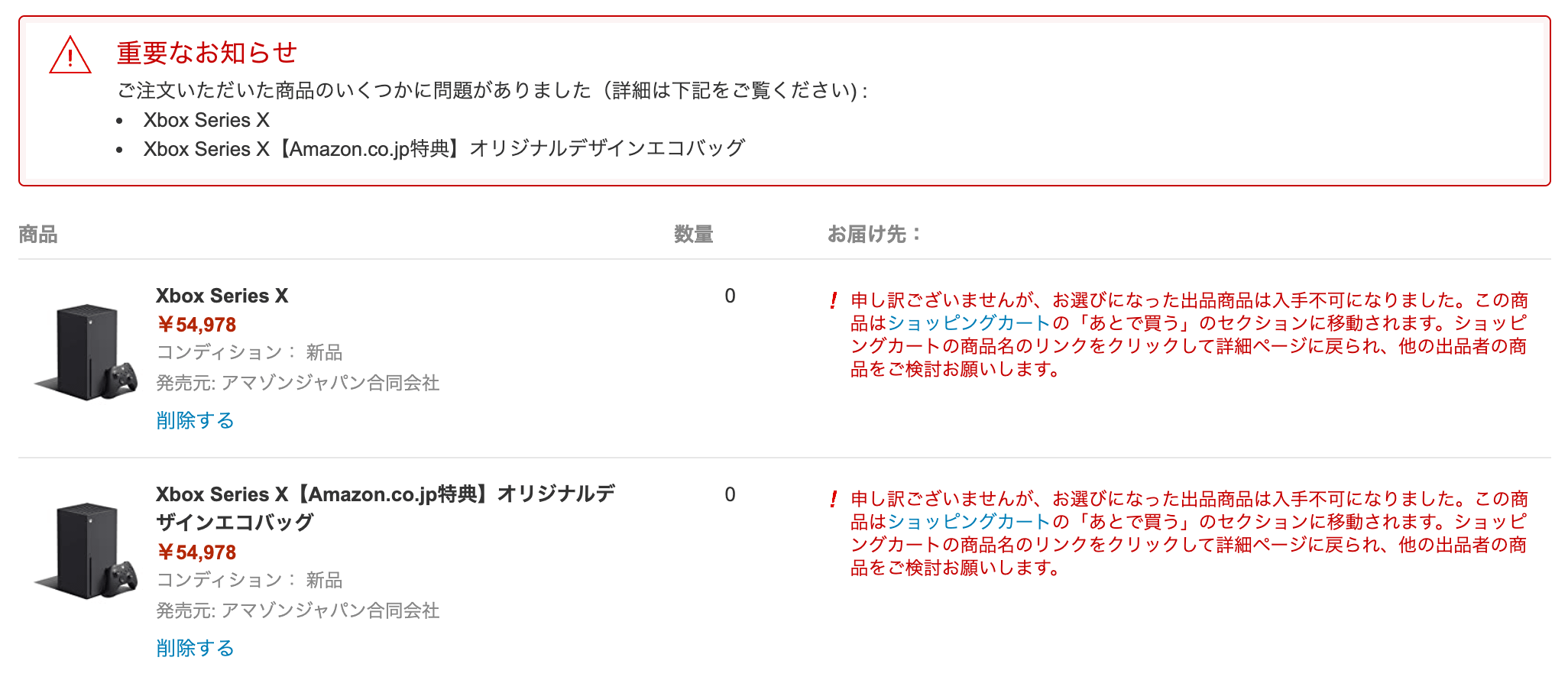Click the 数量 column header
1568x680 pixels.
pos(693,234)
